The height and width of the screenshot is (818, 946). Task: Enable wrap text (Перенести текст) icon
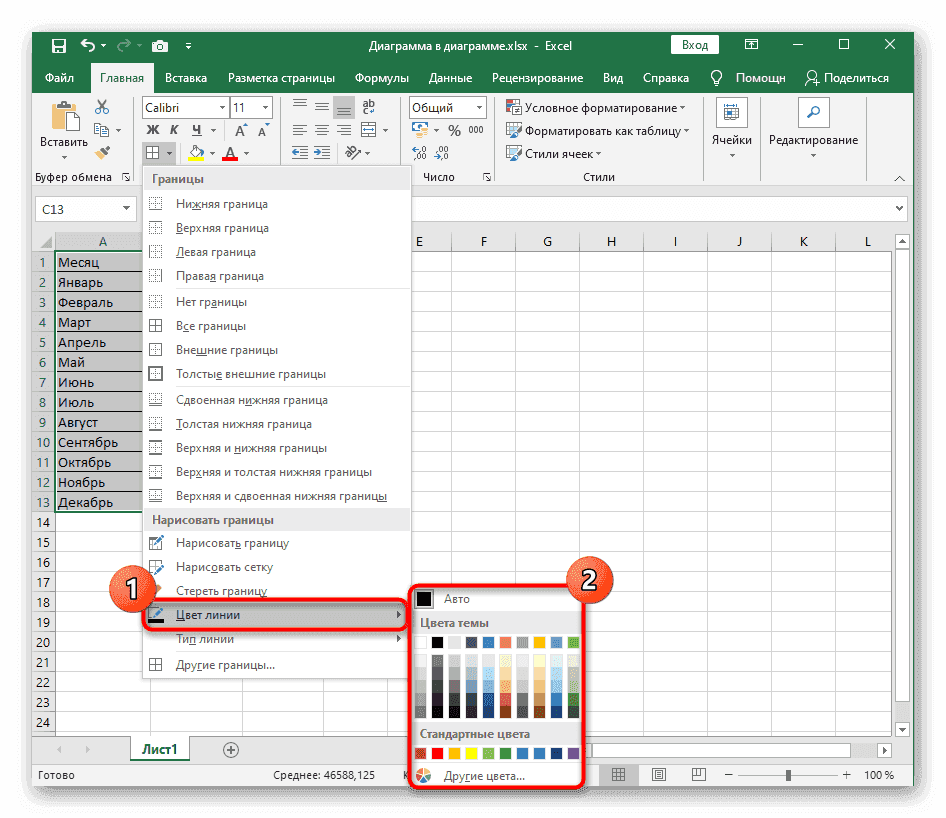368,107
